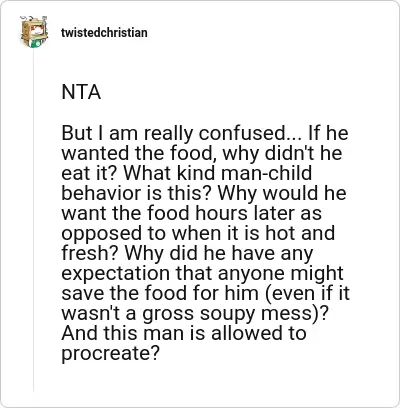The height and width of the screenshot is (408, 400).
Task: Click the line 'fresh? Why did he have any'
Action: pyautogui.click(x=187, y=253)
